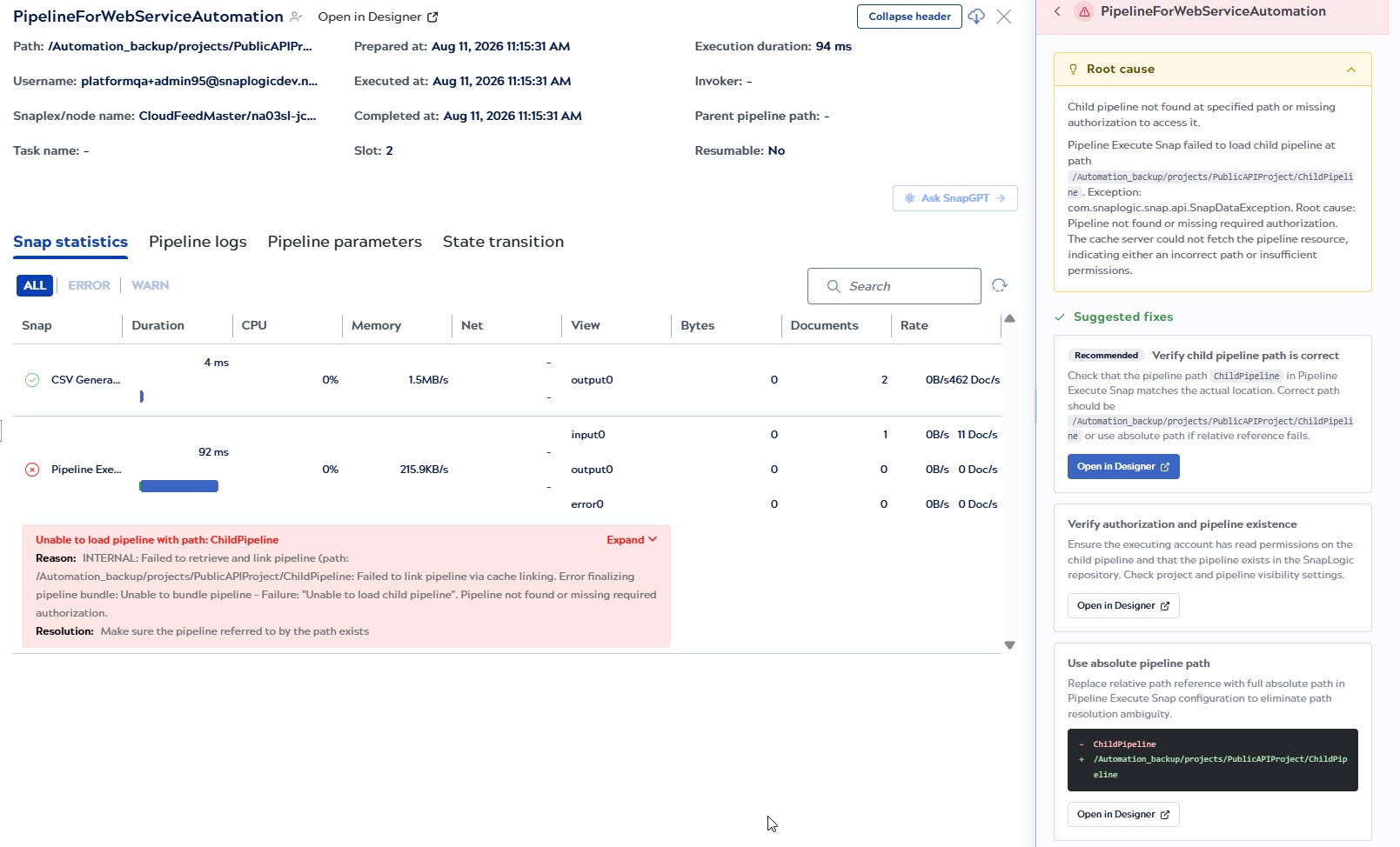Collapse the header section

coord(909,17)
